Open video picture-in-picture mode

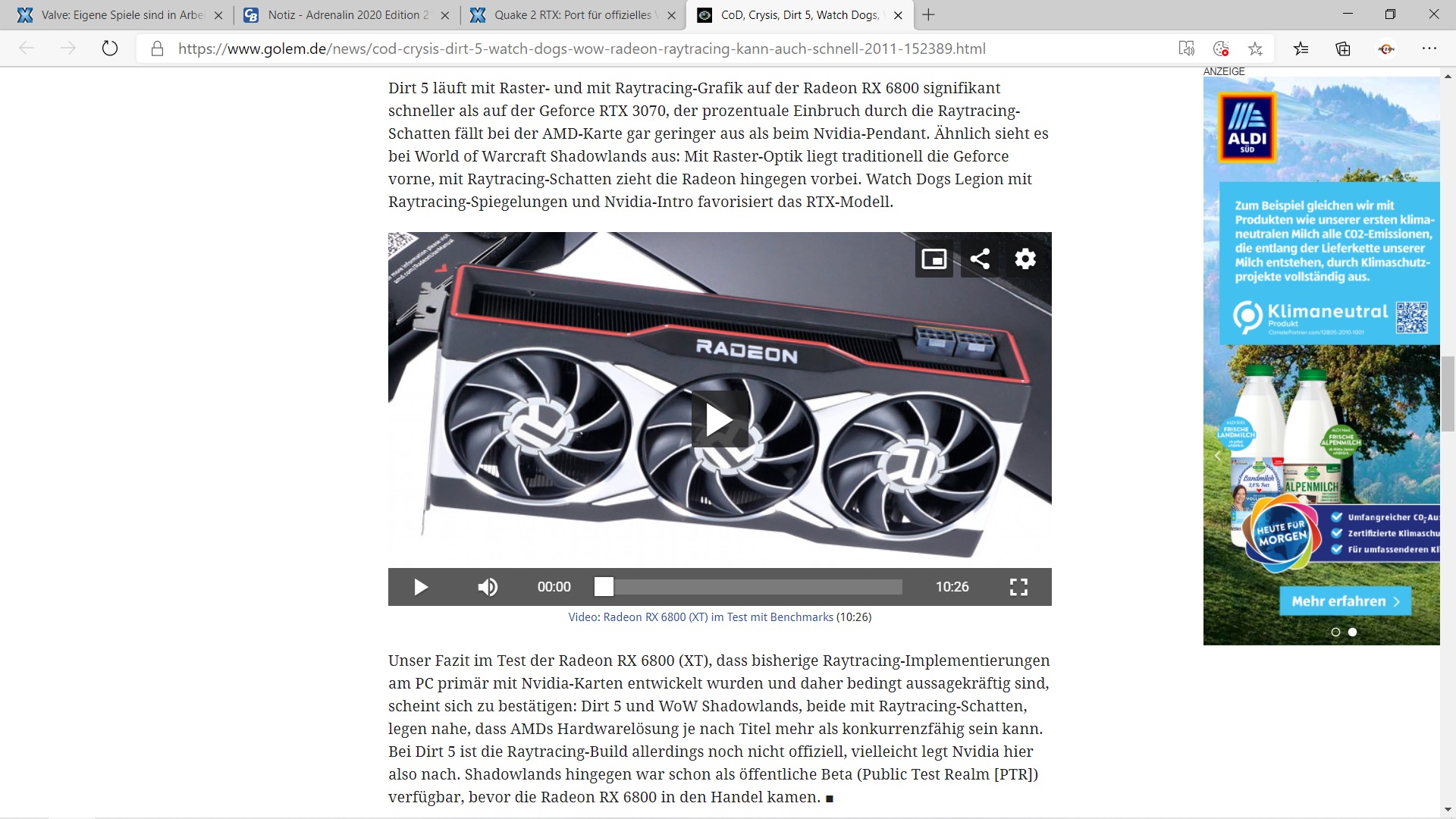click(934, 259)
